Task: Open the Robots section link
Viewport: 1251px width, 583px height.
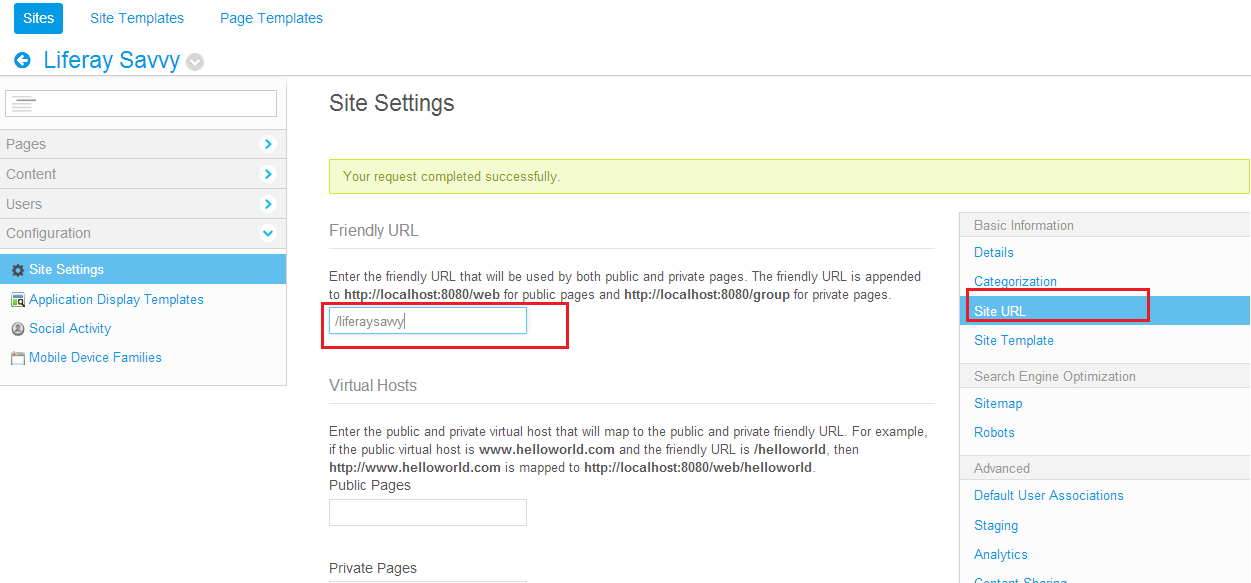Action: [x=994, y=432]
